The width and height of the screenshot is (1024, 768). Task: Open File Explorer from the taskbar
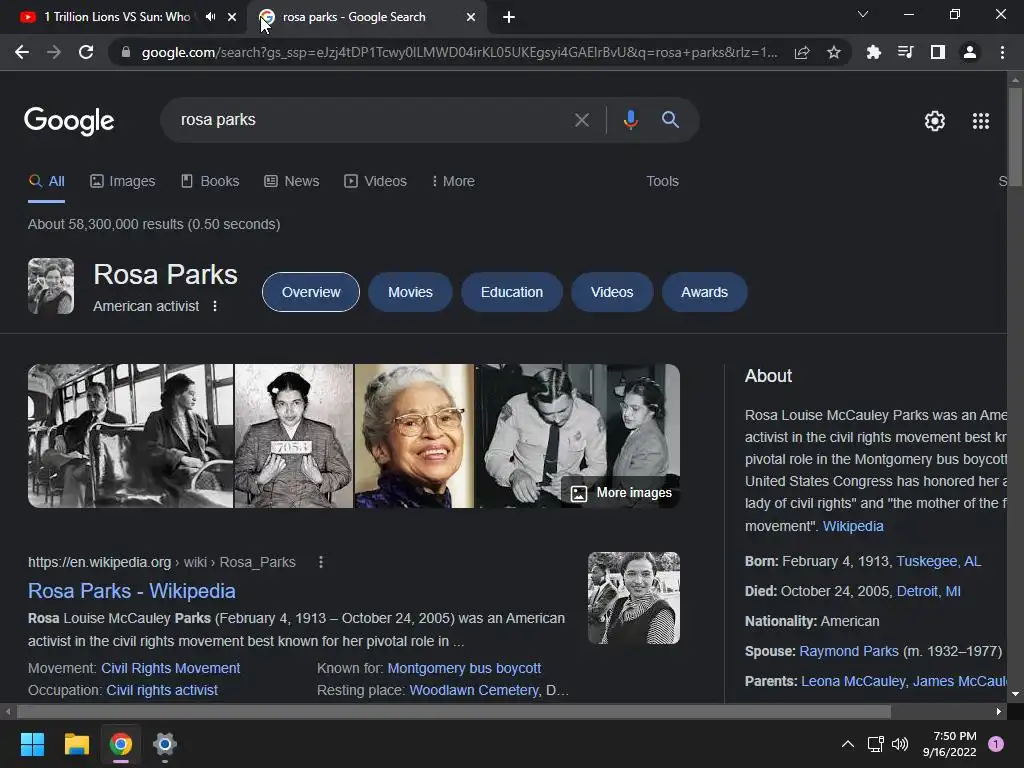76,744
